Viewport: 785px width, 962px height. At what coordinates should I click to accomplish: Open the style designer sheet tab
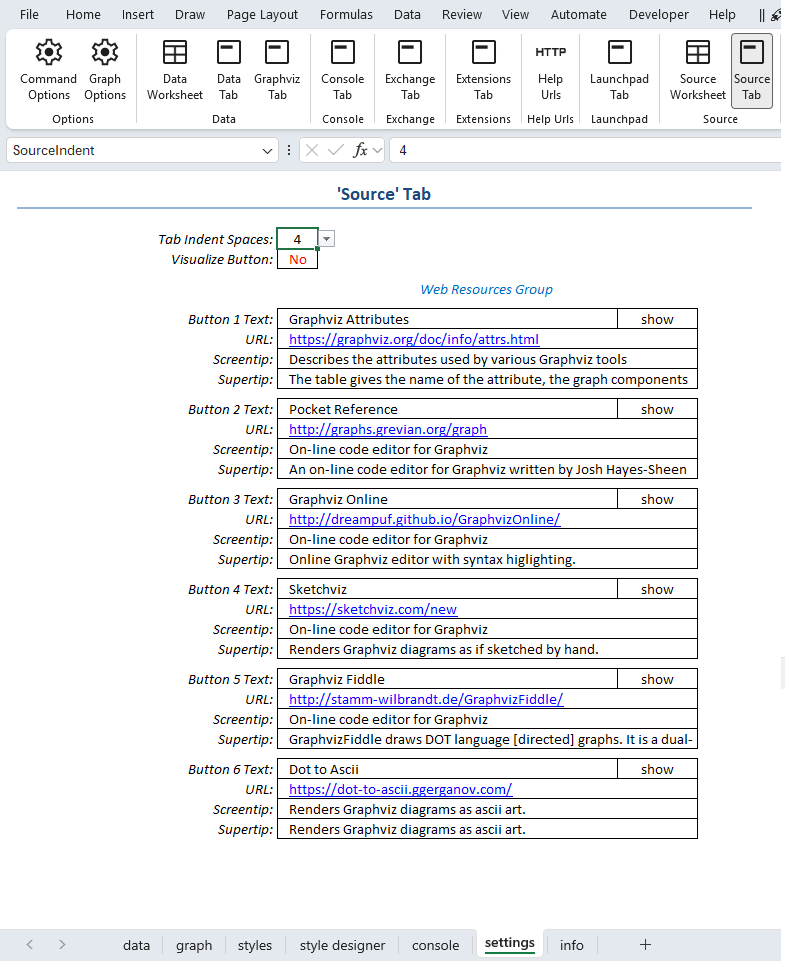click(x=342, y=945)
